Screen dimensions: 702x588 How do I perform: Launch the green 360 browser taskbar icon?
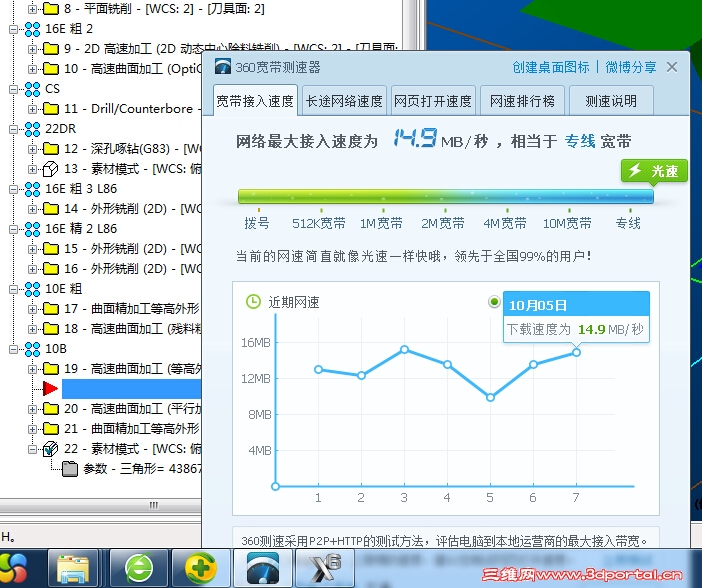click(139, 569)
